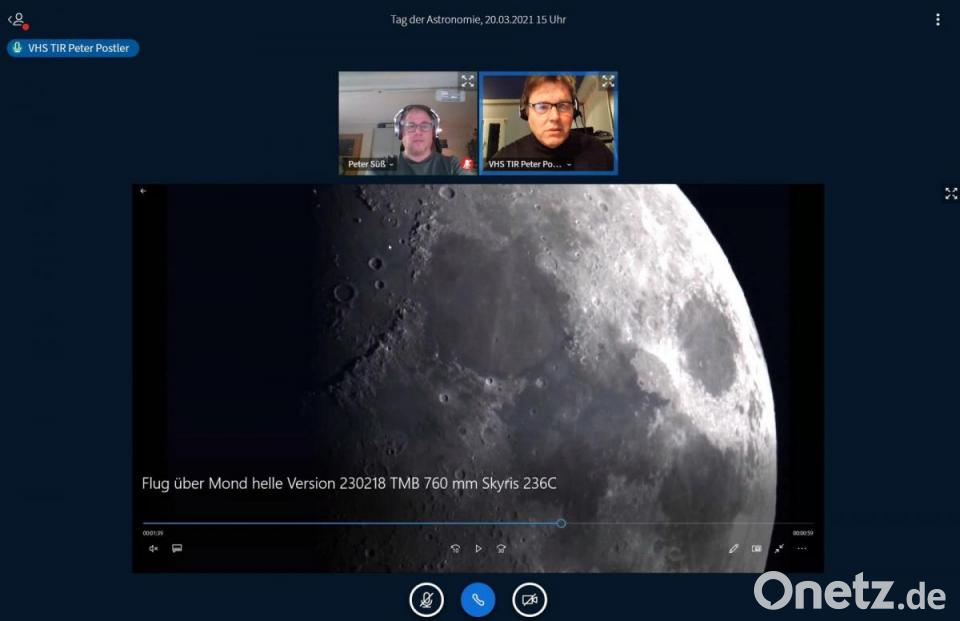Click the back arrow in the video player

[x=143, y=191]
